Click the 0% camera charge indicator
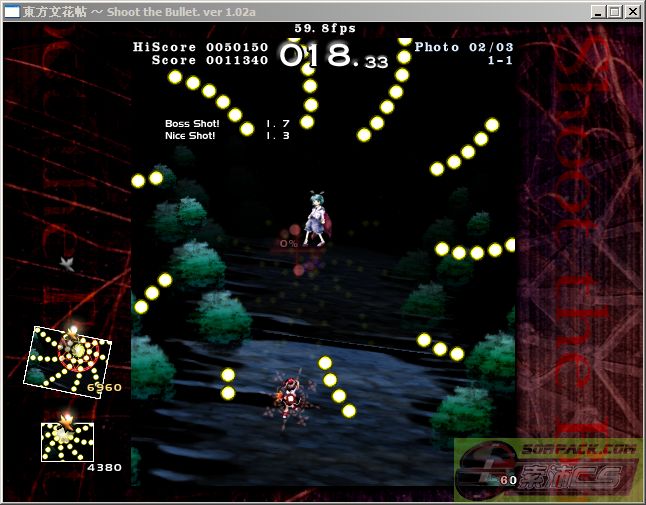This screenshot has height=505, width=646. coord(288,243)
